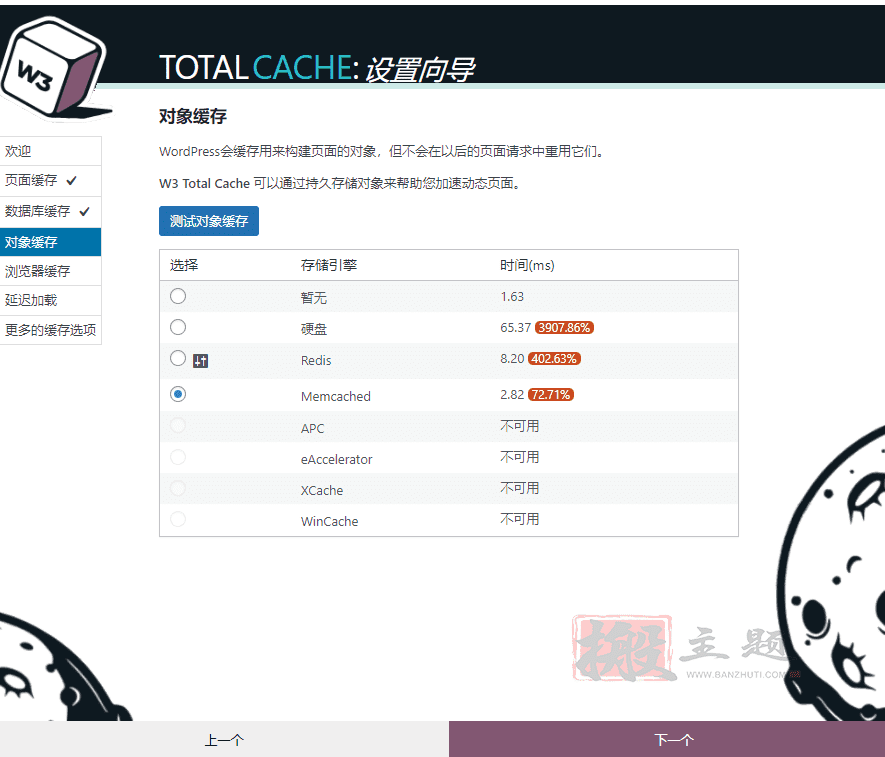This screenshot has width=885, height=757.
Task: Click the TOTAL CACHE: 设置向导 title
Action: [317, 68]
